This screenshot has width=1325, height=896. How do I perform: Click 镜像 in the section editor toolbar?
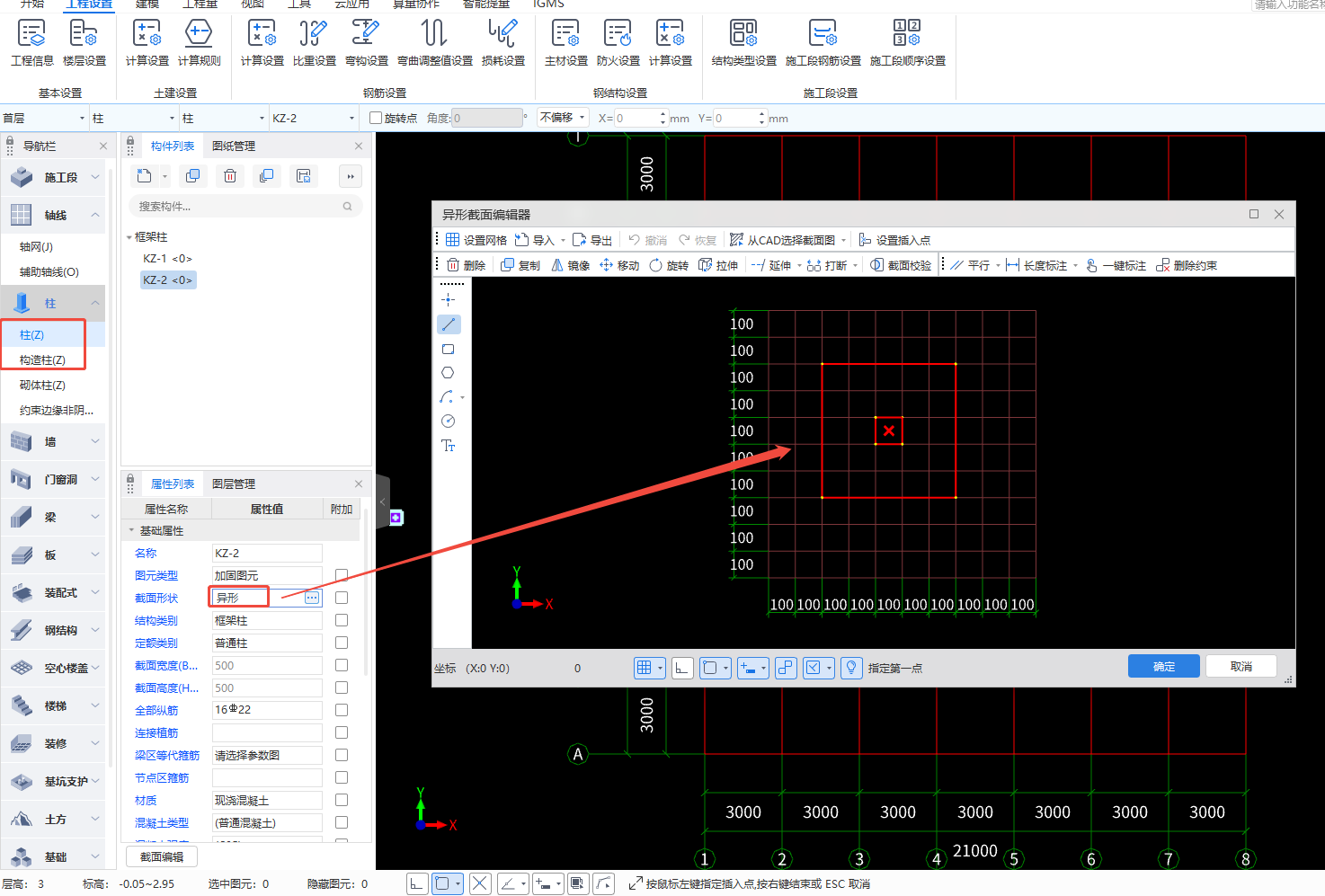click(x=570, y=265)
